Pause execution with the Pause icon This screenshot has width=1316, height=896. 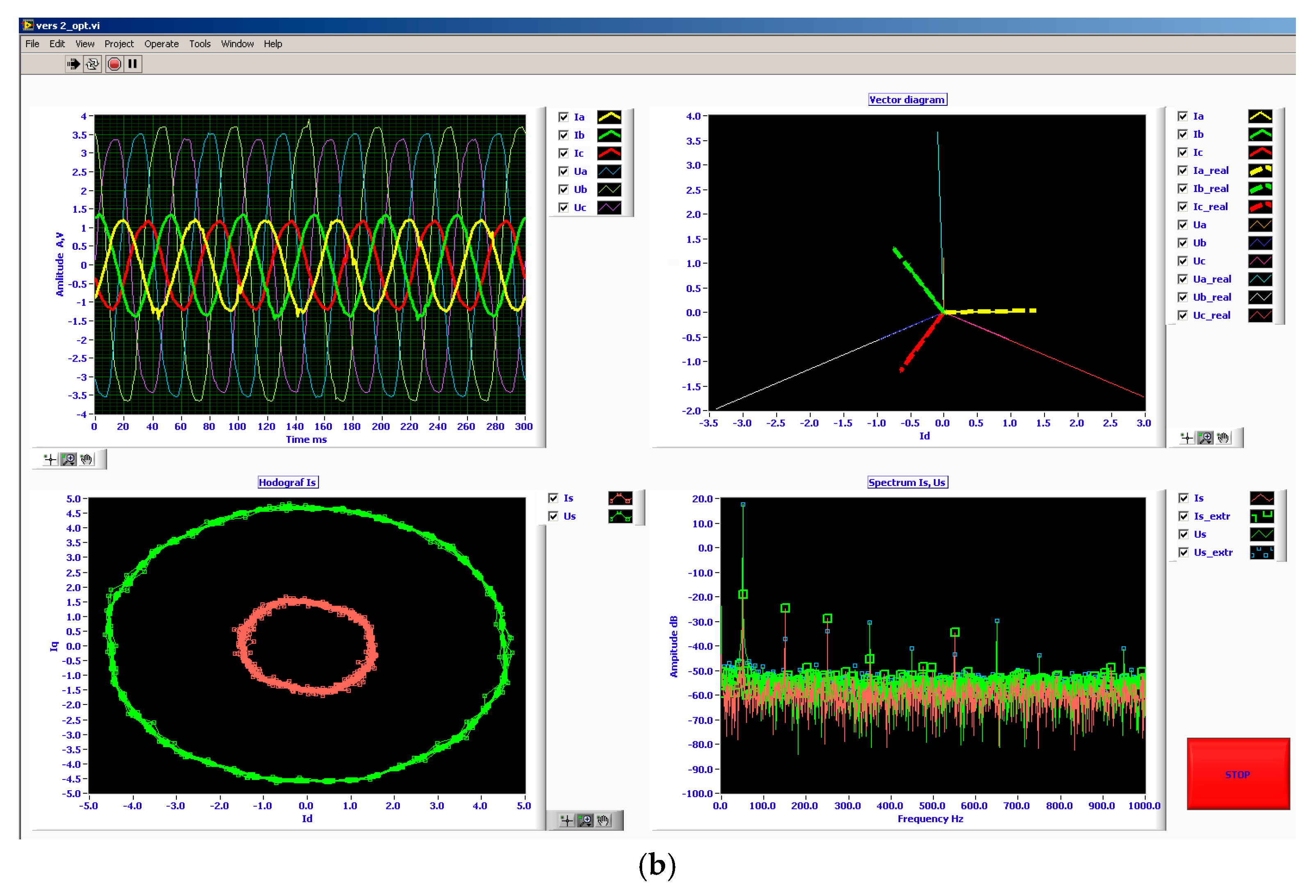pos(132,64)
